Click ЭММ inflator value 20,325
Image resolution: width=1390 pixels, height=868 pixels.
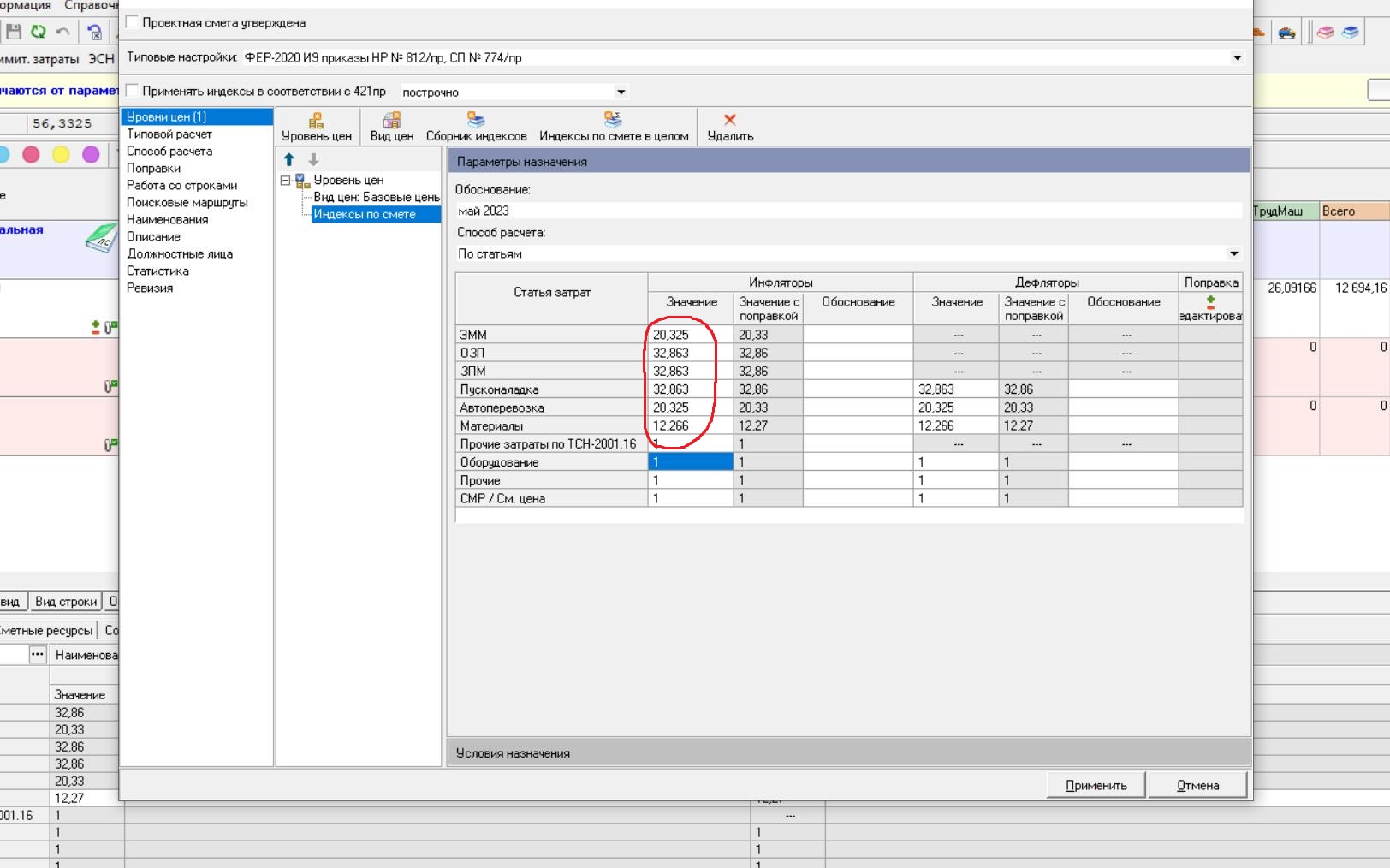(x=690, y=335)
